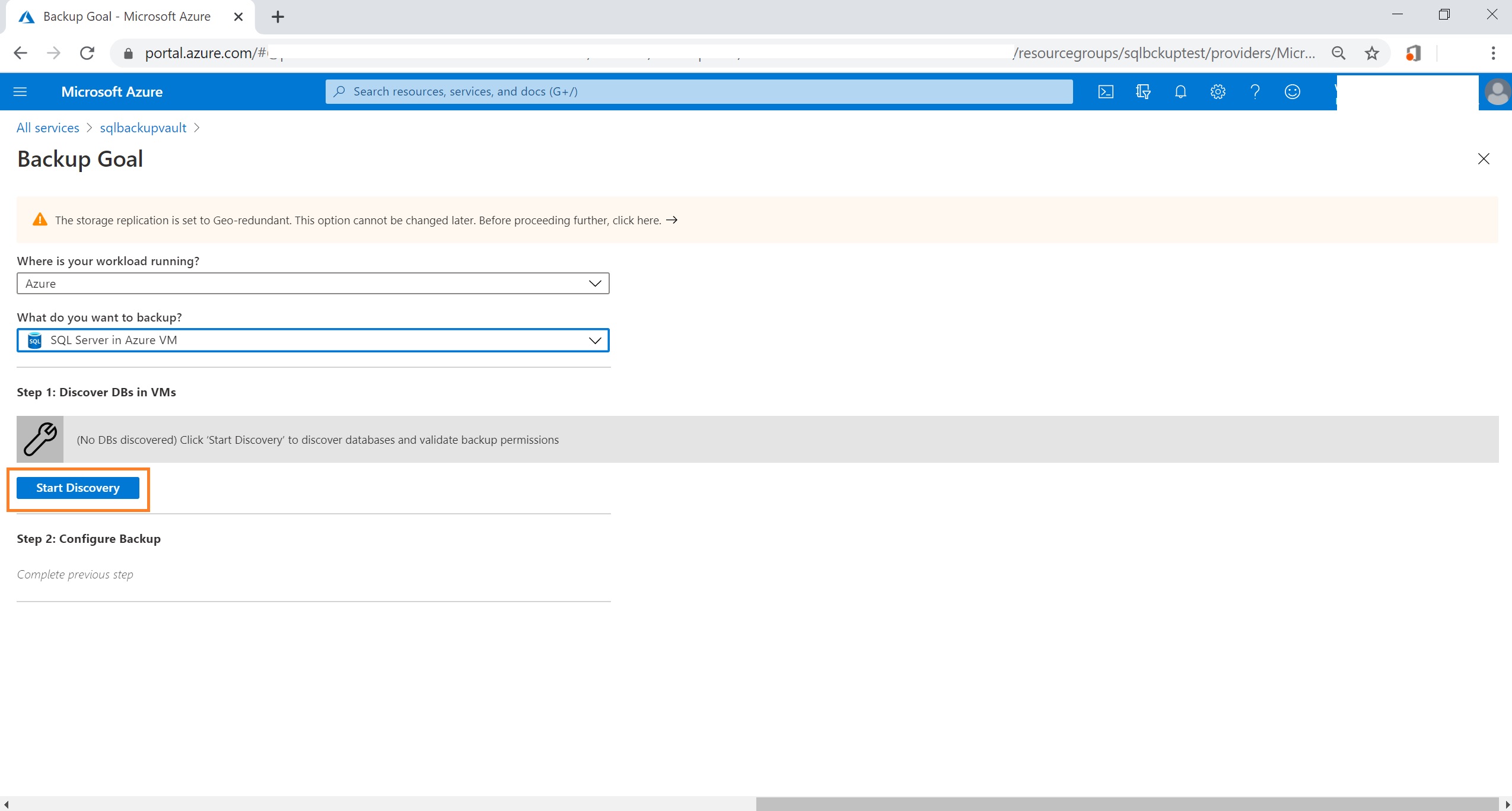
Task: Click the user account profile icon
Action: (x=1497, y=91)
